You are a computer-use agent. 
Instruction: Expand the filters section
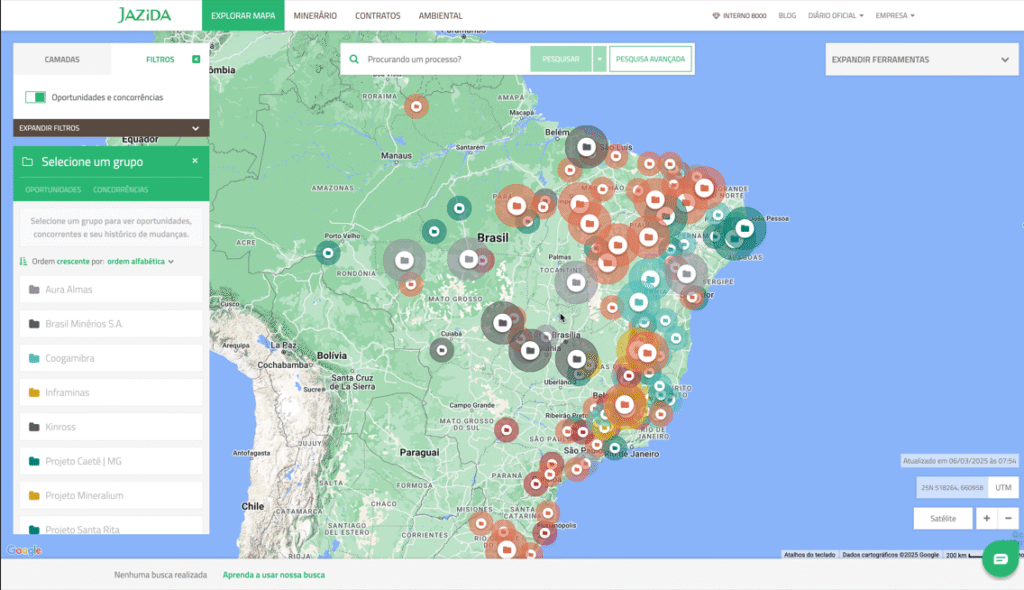pyautogui.click(x=111, y=128)
